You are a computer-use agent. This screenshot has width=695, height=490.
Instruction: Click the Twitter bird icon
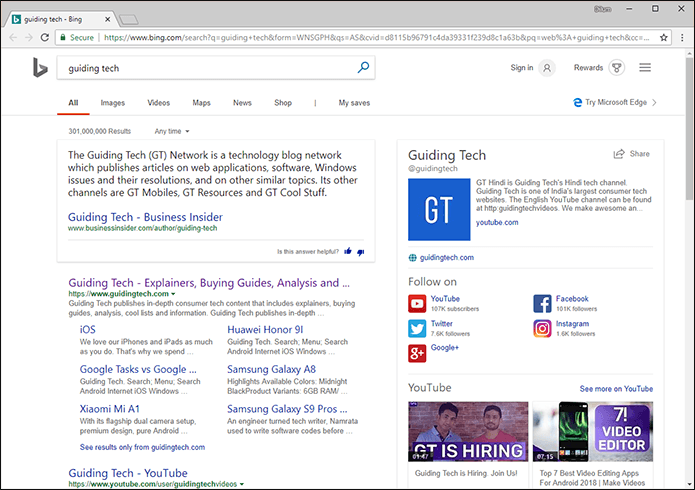417,329
